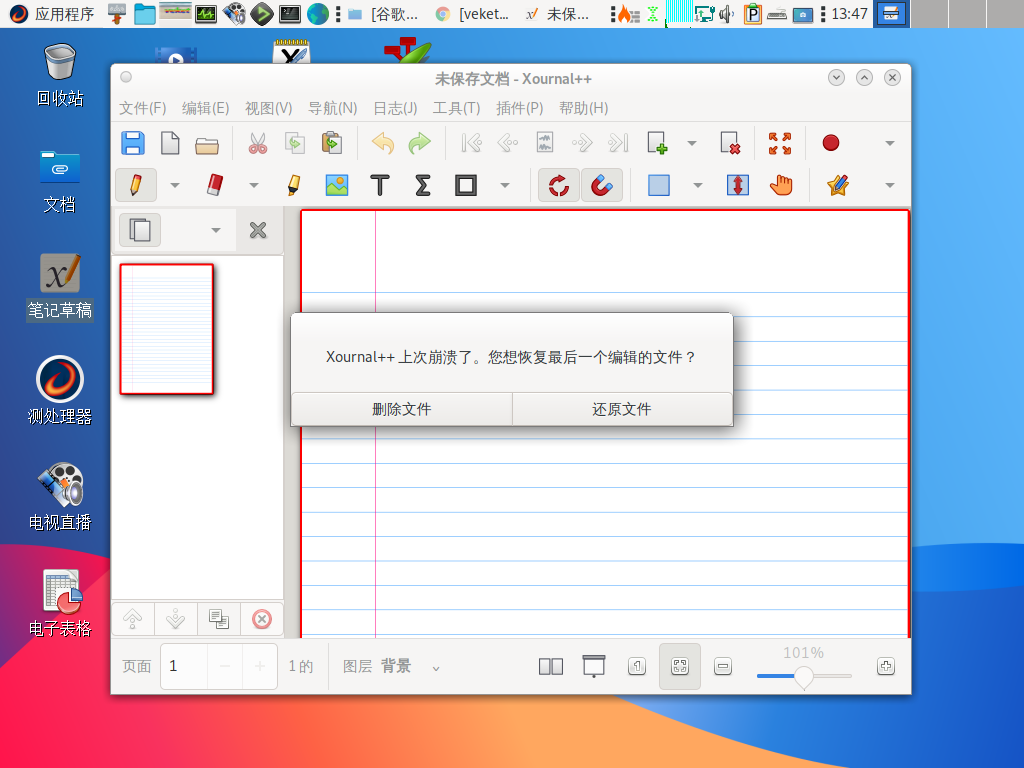1024x768 pixels.
Task: Open the sidebar preview type dropdown
Action: coord(216,230)
